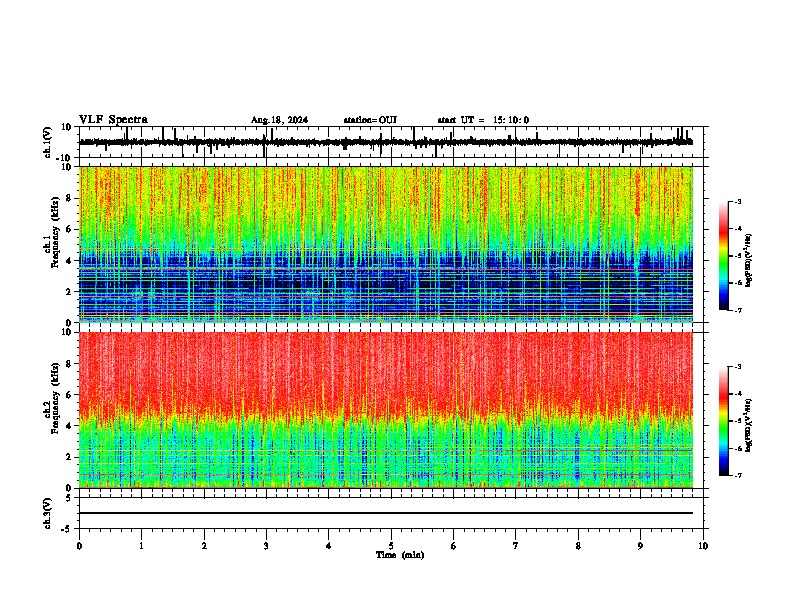This screenshot has width=792, height=612.
Task: Select the "Time (min)" axis title
Action: (x=400, y=555)
